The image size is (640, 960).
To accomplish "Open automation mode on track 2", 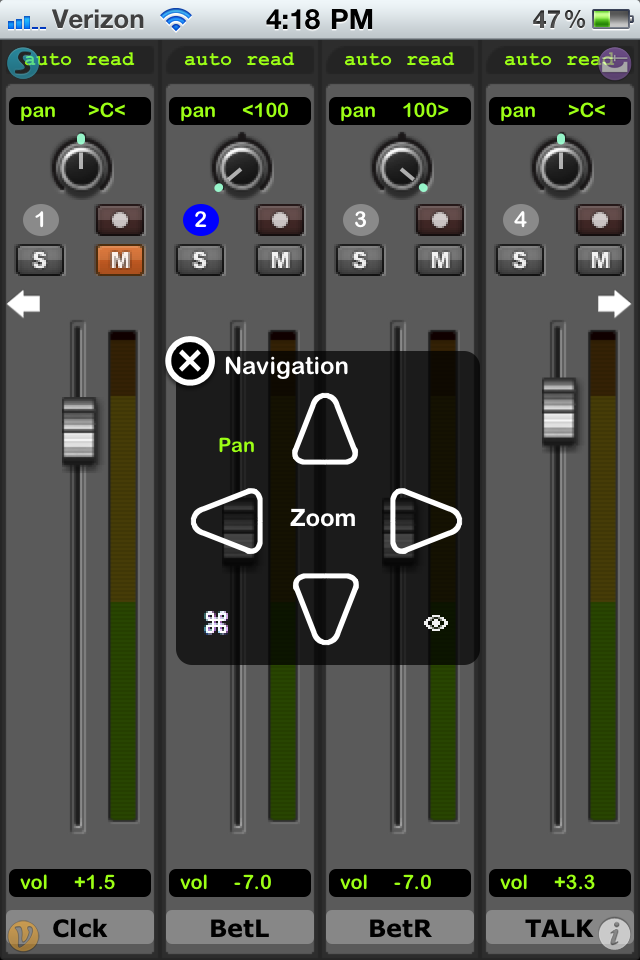I will (239, 60).
